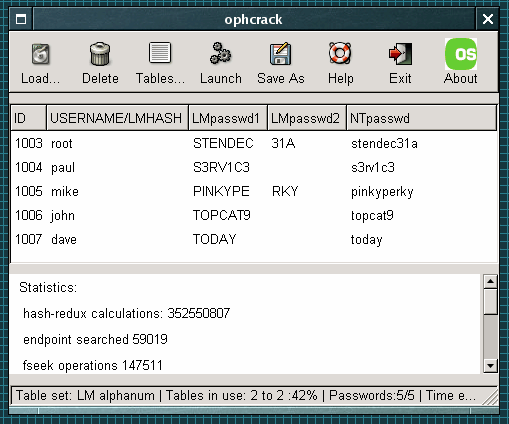
Task: Open the green OS About icon
Action: [x=461, y=54]
